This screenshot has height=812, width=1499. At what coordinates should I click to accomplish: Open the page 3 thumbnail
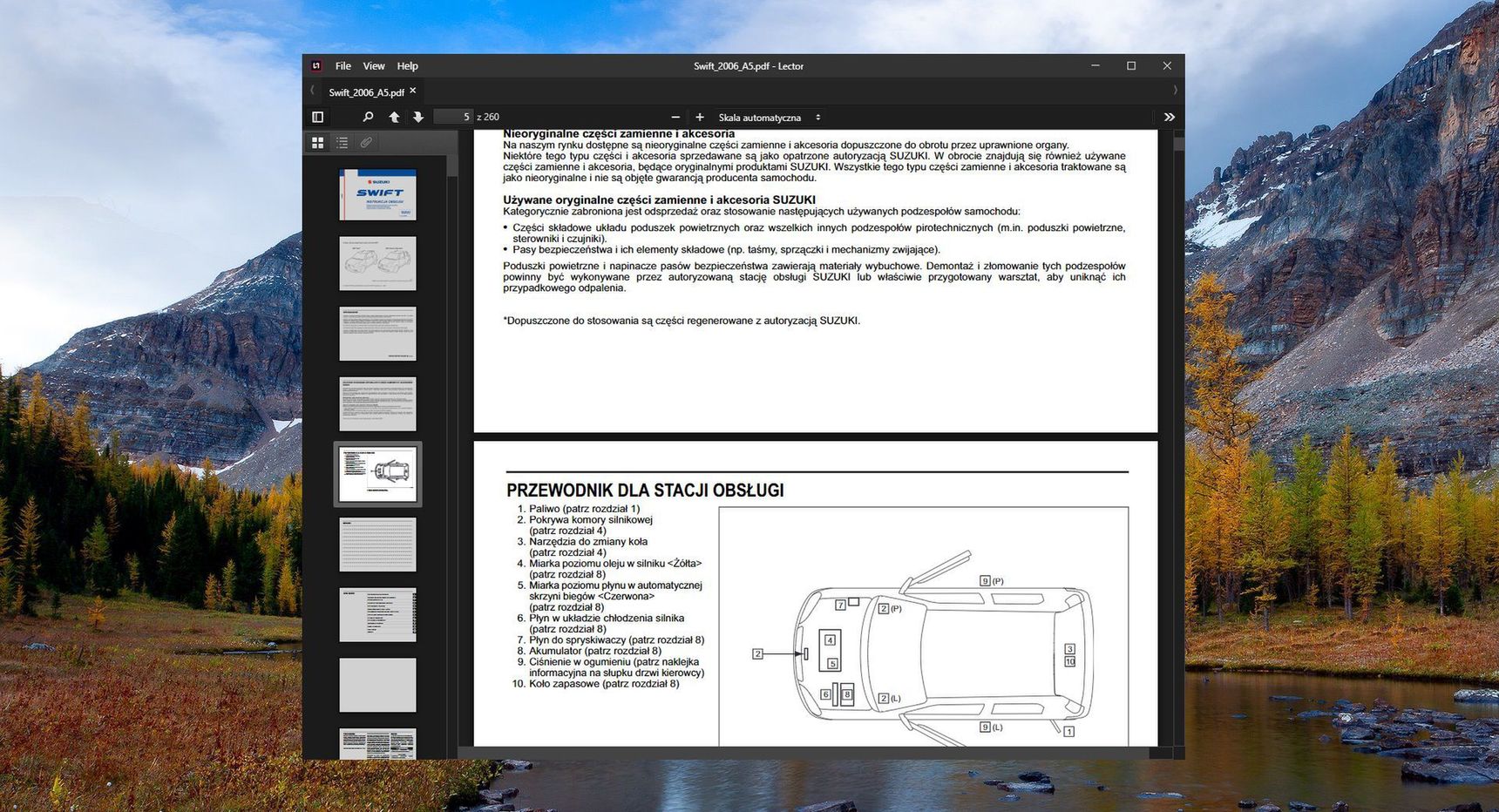[377, 334]
